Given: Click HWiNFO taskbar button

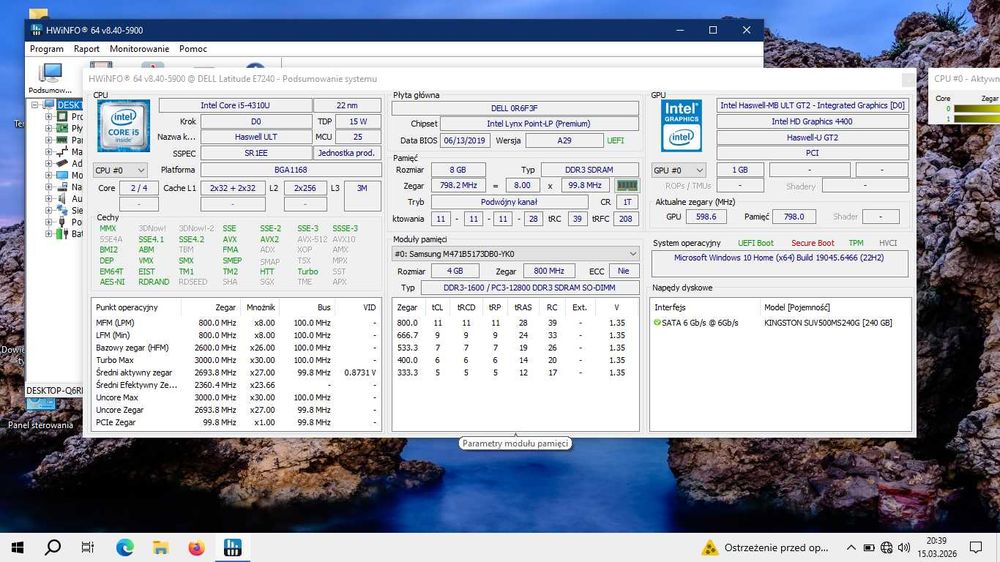Looking at the screenshot, I should pos(233,547).
